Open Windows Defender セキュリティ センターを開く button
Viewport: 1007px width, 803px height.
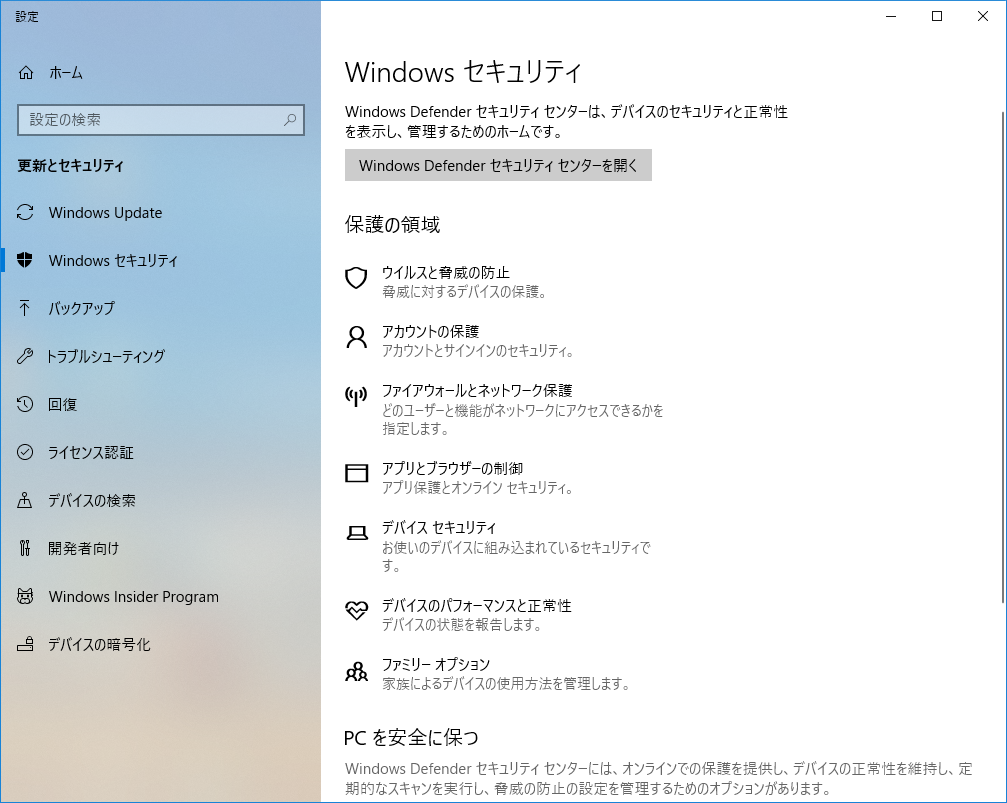tap(498, 165)
